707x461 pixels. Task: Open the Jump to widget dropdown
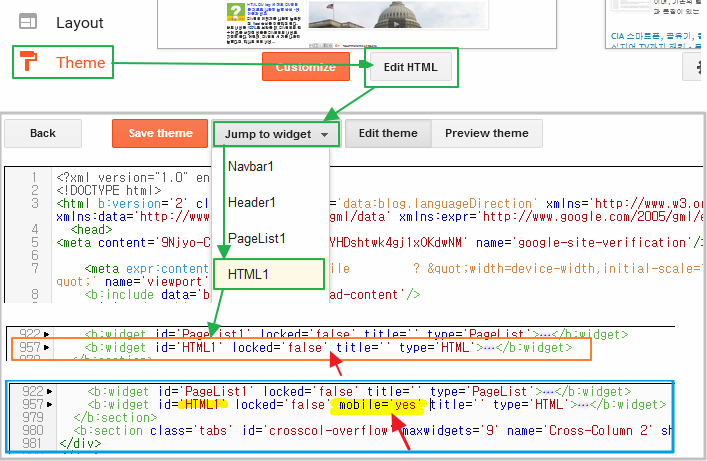coord(276,134)
